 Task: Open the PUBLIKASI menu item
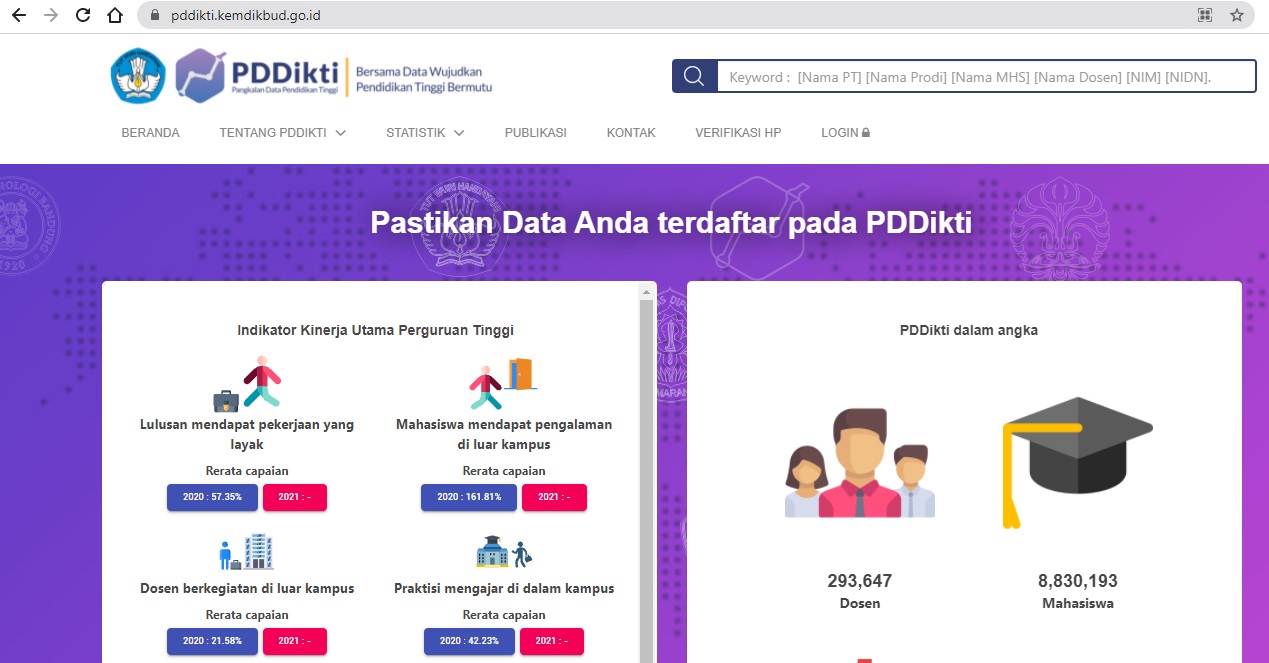[x=535, y=133]
